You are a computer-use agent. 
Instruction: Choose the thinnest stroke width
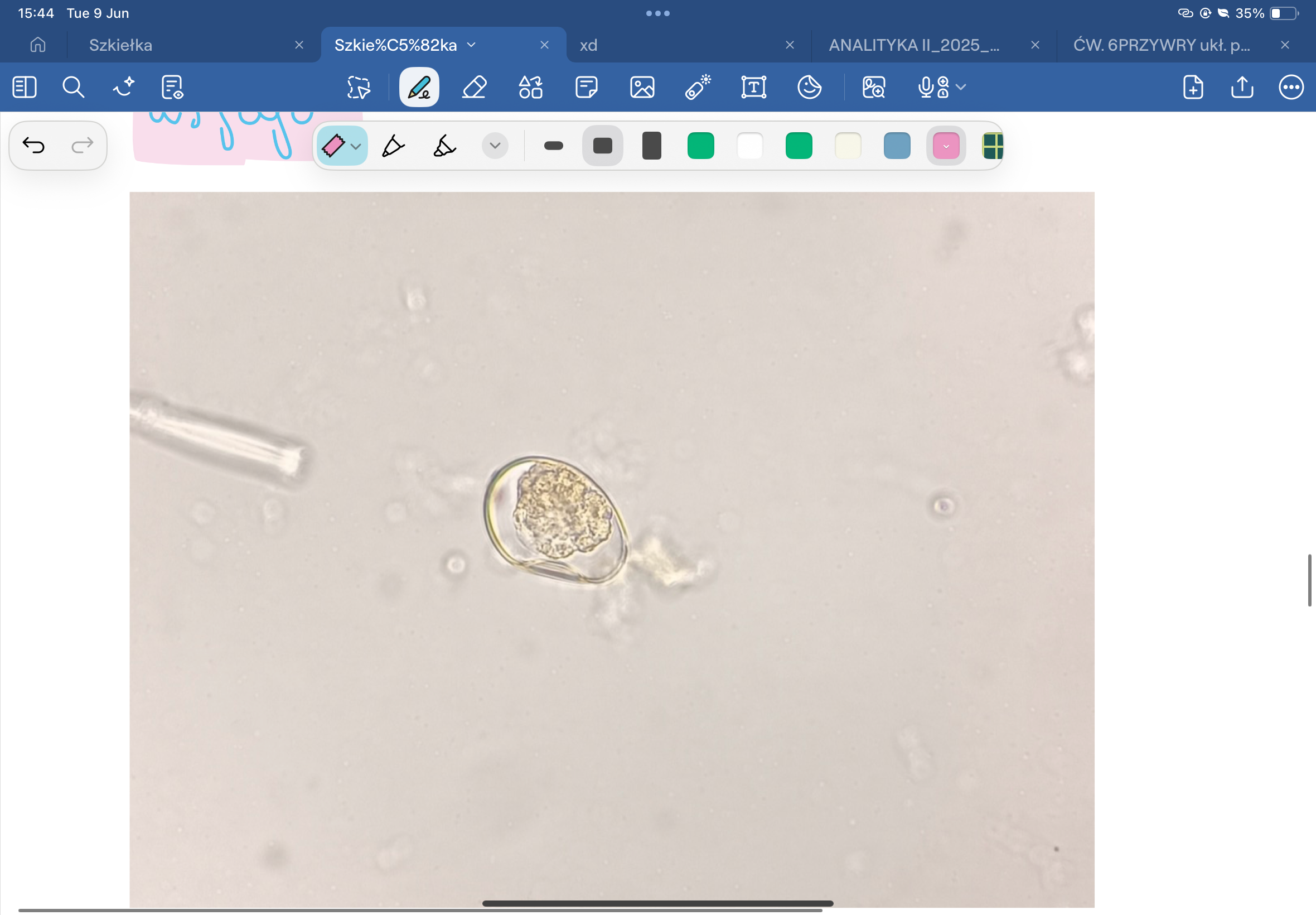tap(553, 146)
